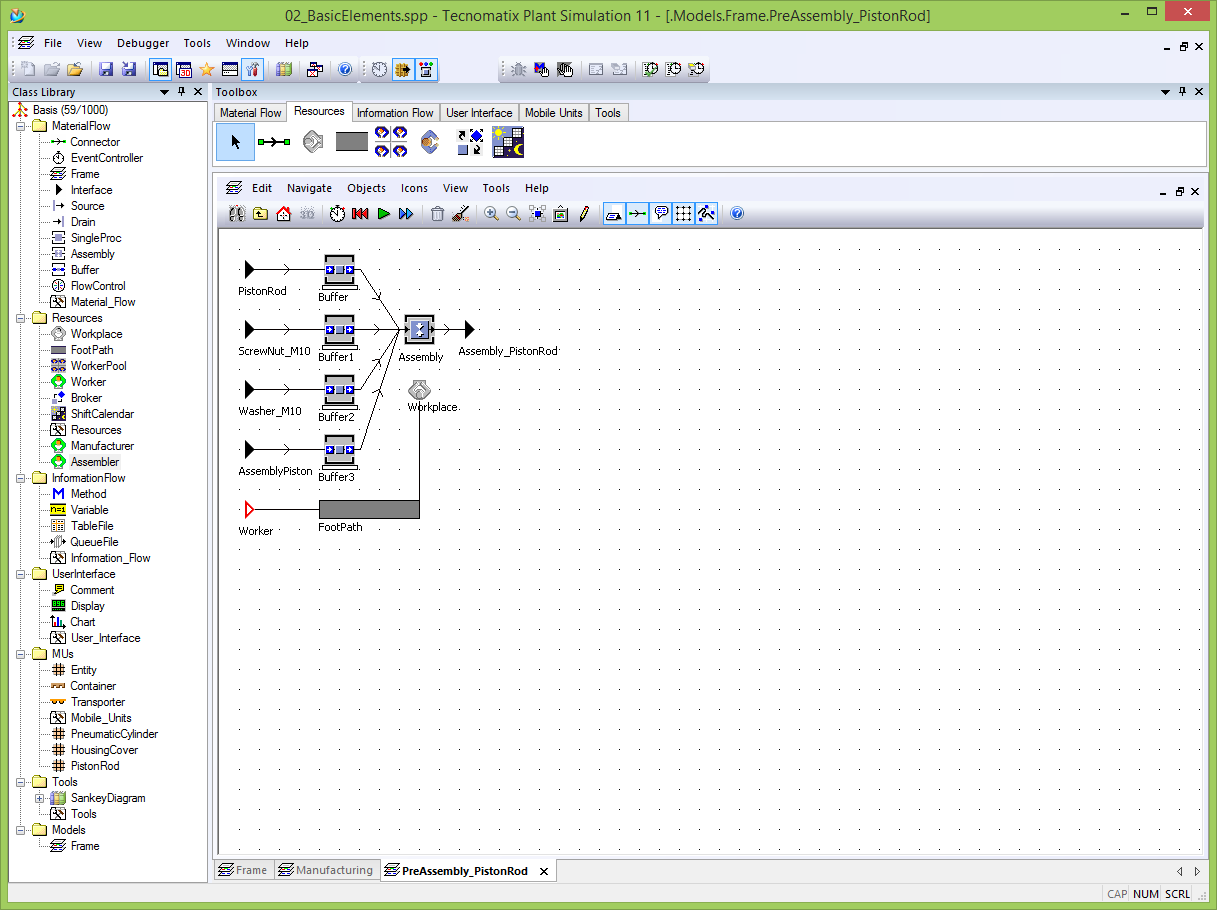Click the red Worker source on the frame
1217x910 pixels.
250,509
